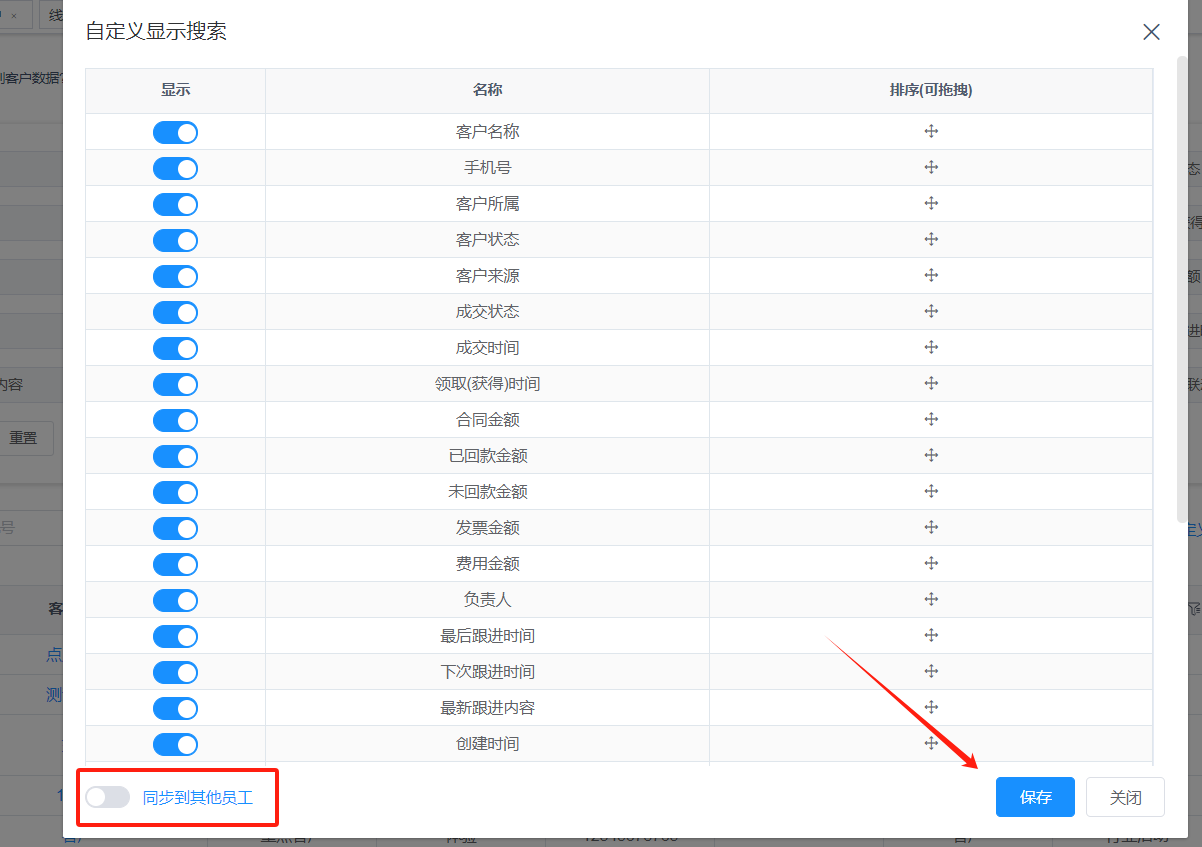
Task: Close the 自定义显示搜索 dialog with X
Action: 1151,32
